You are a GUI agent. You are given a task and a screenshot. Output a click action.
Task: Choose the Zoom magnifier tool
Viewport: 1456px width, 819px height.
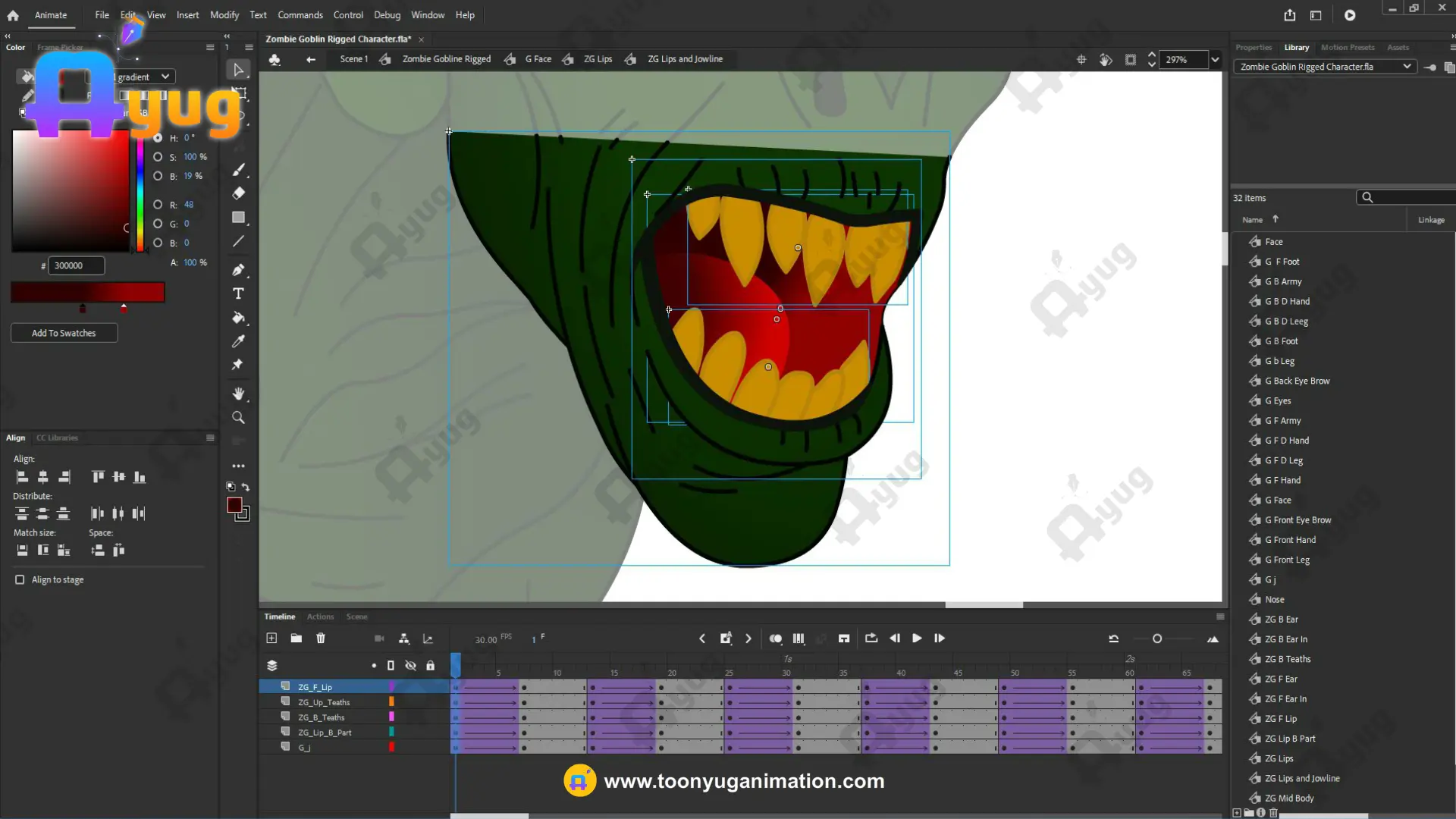click(238, 418)
